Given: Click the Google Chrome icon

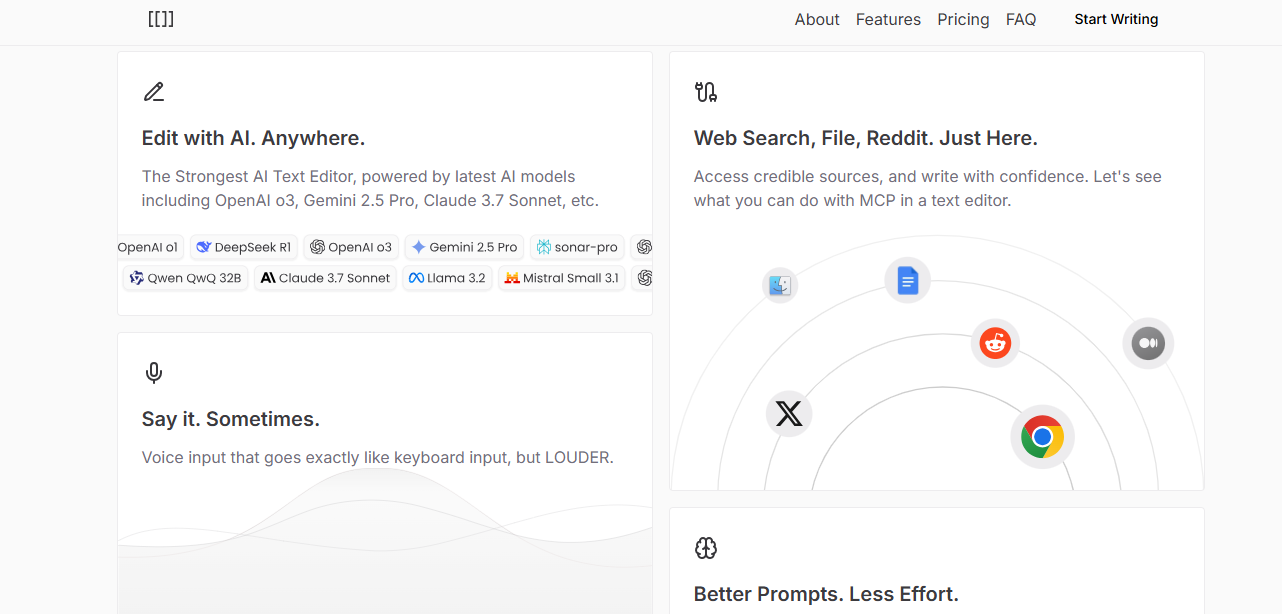Looking at the screenshot, I should [1042, 437].
